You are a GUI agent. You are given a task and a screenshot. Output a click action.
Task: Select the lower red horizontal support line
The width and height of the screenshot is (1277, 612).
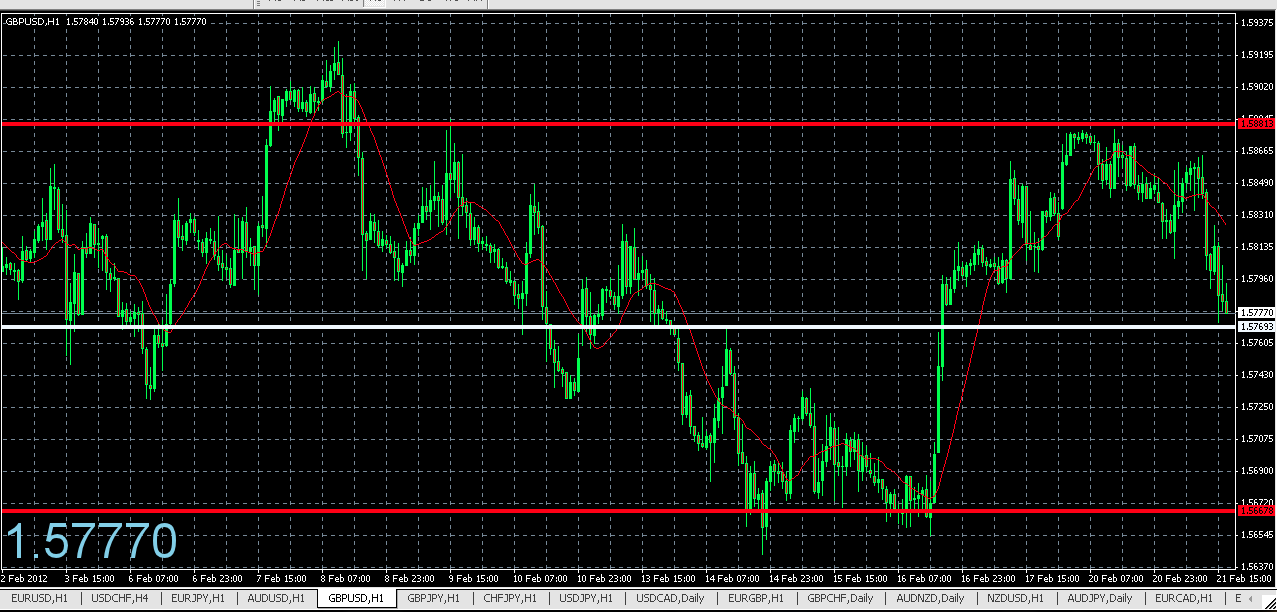click(x=618, y=510)
